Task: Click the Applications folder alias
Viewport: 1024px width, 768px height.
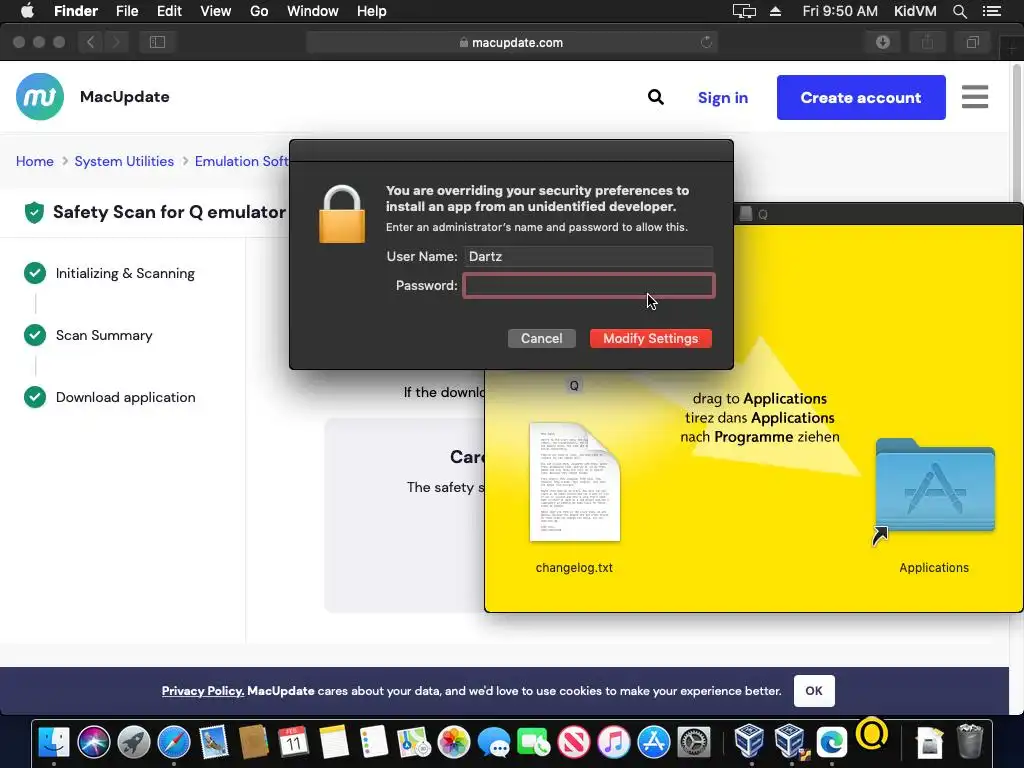Action: [x=935, y=487]
